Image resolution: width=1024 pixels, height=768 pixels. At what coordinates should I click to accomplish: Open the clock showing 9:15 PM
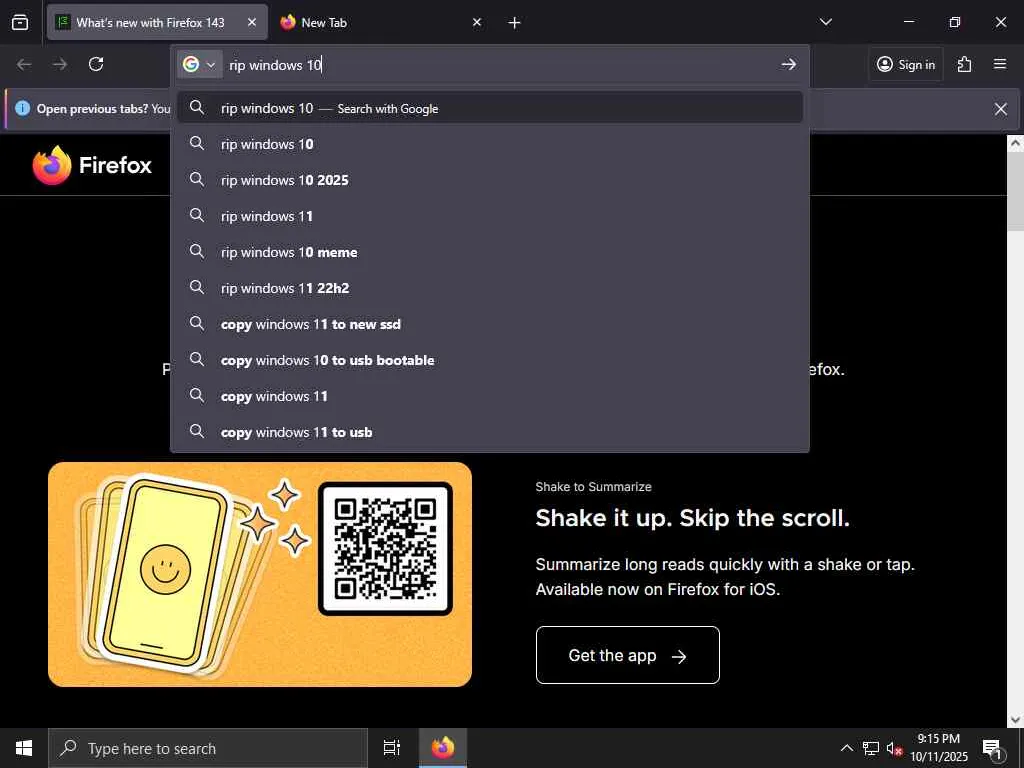click(939, 748)
